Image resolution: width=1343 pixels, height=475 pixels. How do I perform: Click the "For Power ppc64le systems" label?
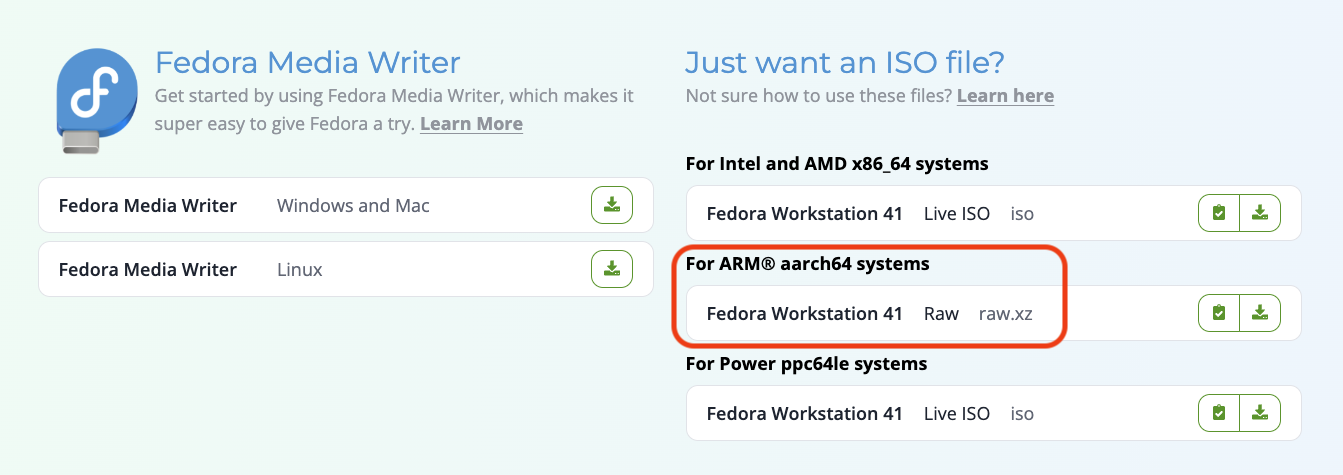click(806, 363)
